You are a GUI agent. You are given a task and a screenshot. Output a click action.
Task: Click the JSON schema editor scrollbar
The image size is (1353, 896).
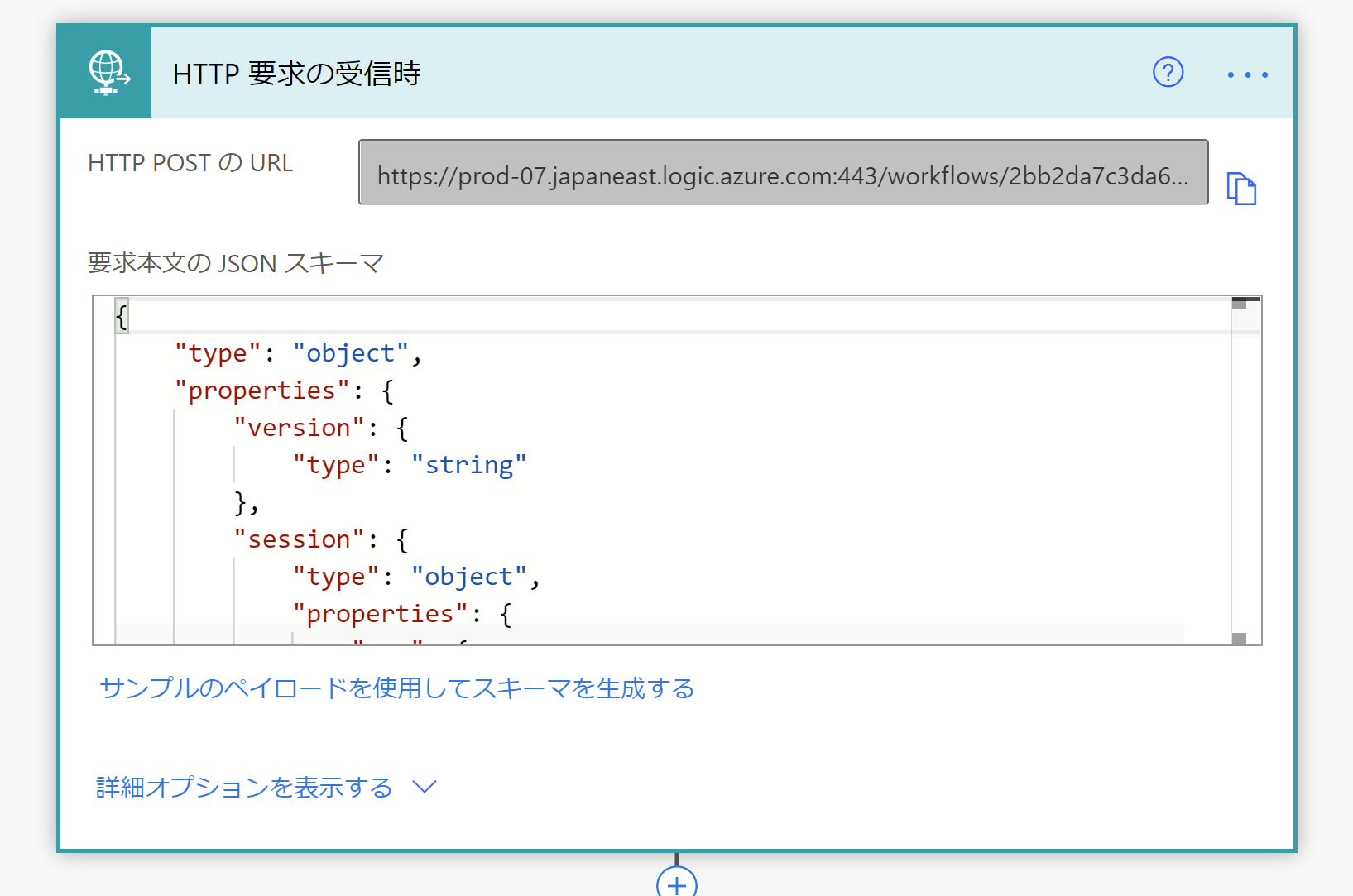(x=1239, y=470)
